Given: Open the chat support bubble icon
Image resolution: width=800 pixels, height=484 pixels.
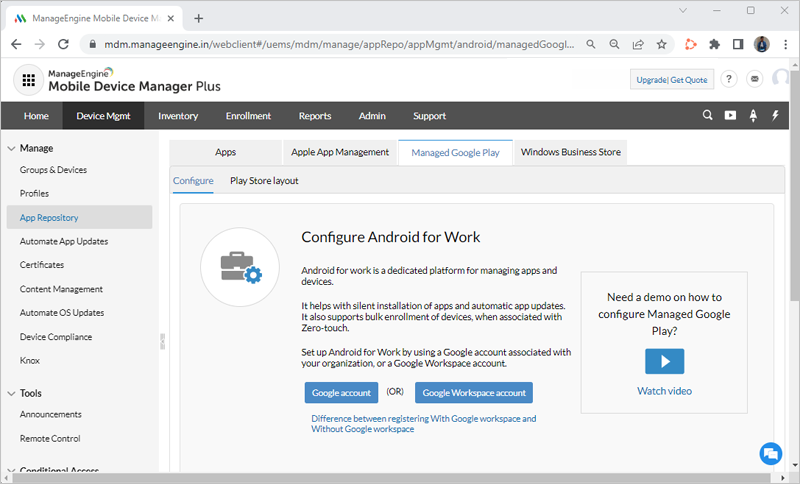Looking at the screenshot, I should [x=769, y=453].
